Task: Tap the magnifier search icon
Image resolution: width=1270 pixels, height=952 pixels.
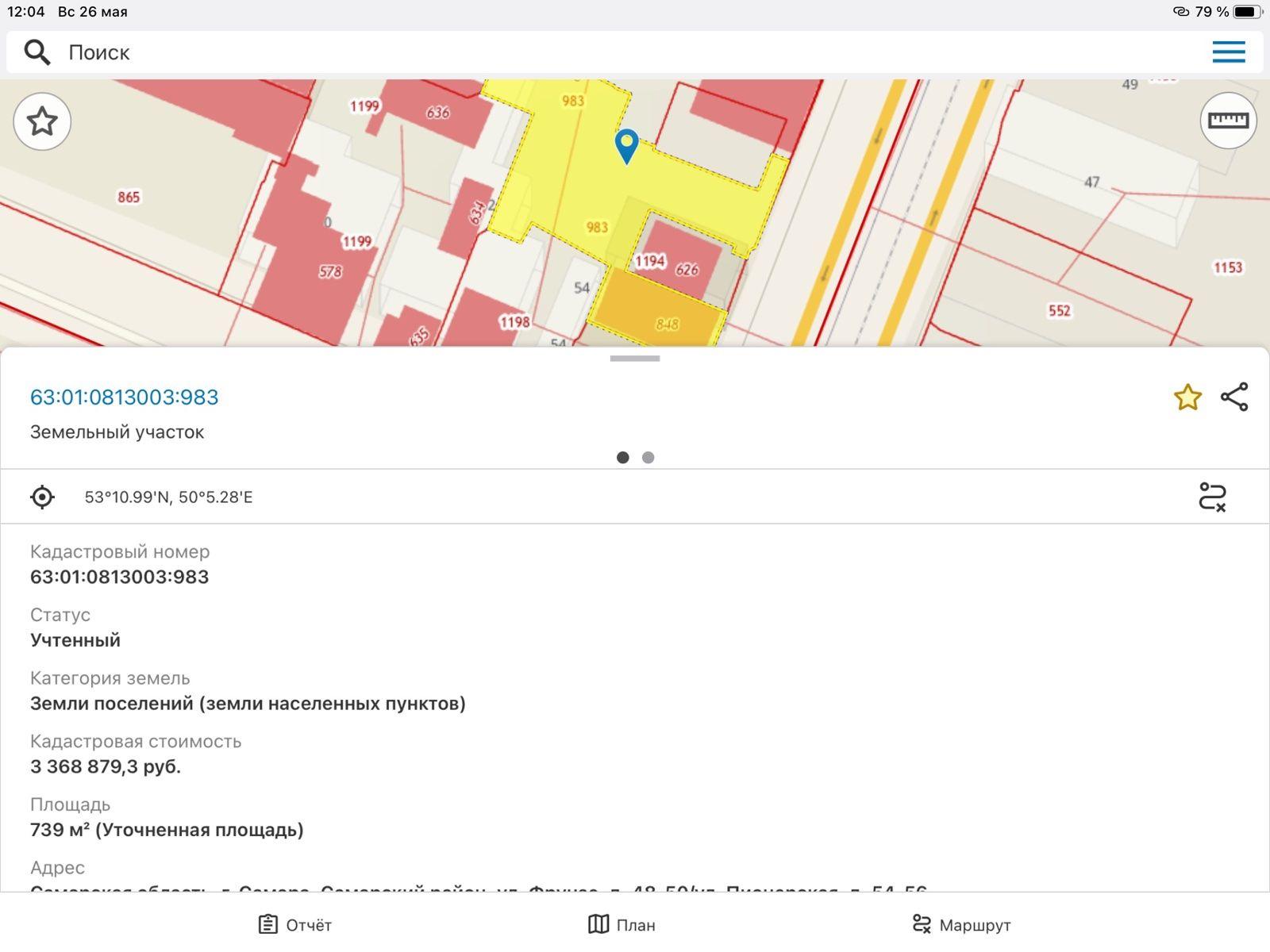Action: pos(37,52)
